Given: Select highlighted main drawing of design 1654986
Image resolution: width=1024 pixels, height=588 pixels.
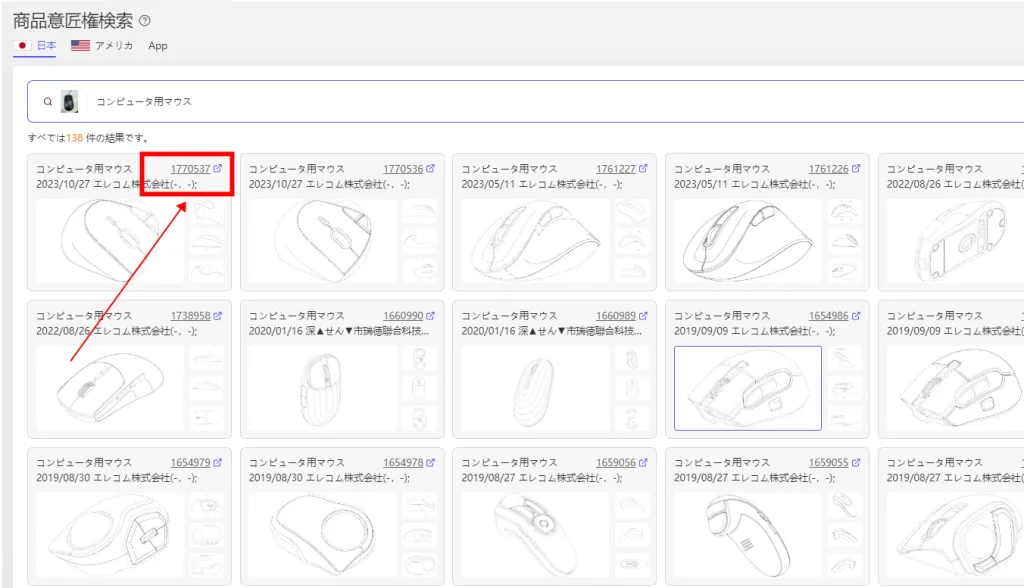Looking at the screenshot, I should pos(748,388).
